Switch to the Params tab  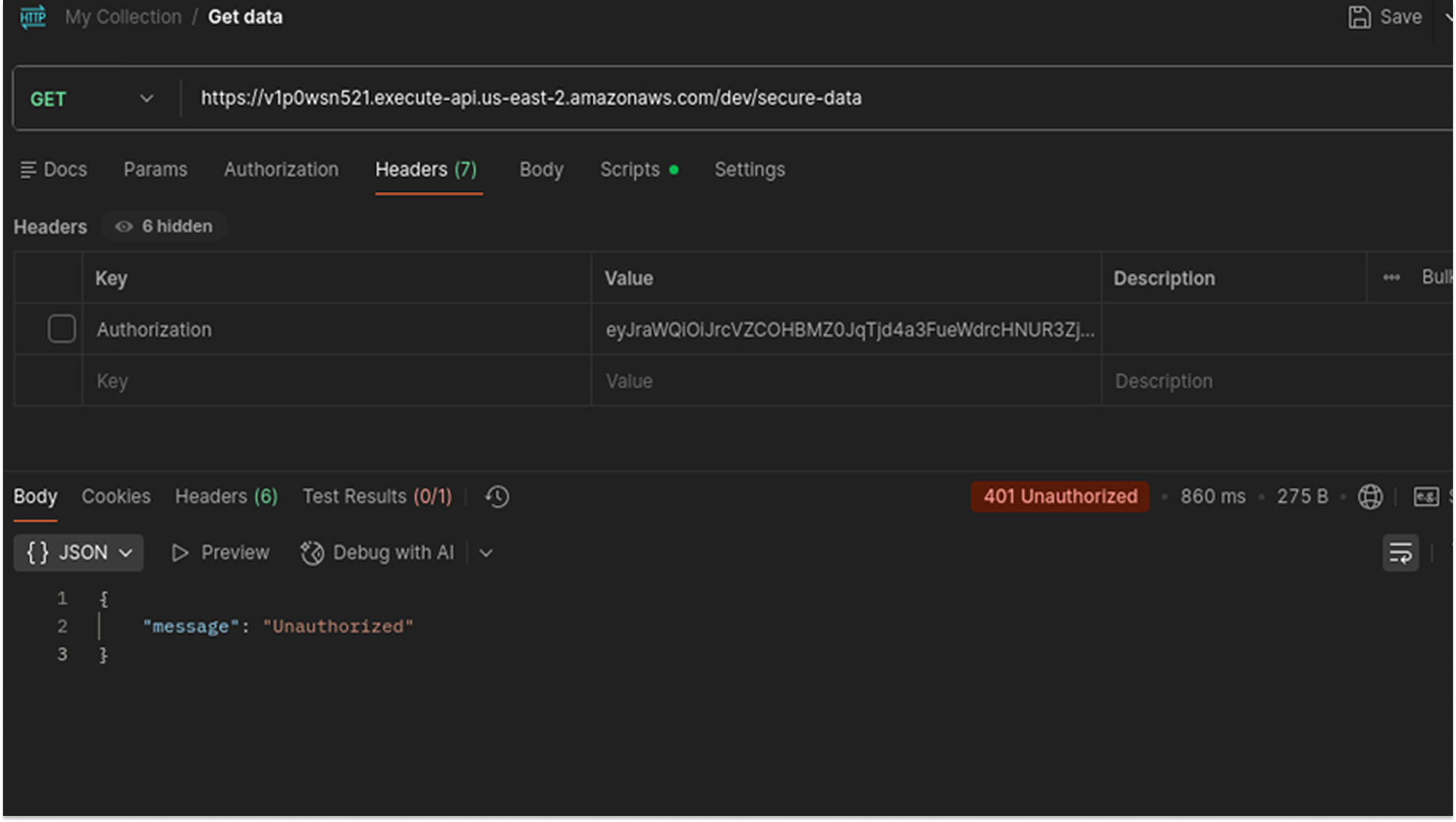click(155, 170)
